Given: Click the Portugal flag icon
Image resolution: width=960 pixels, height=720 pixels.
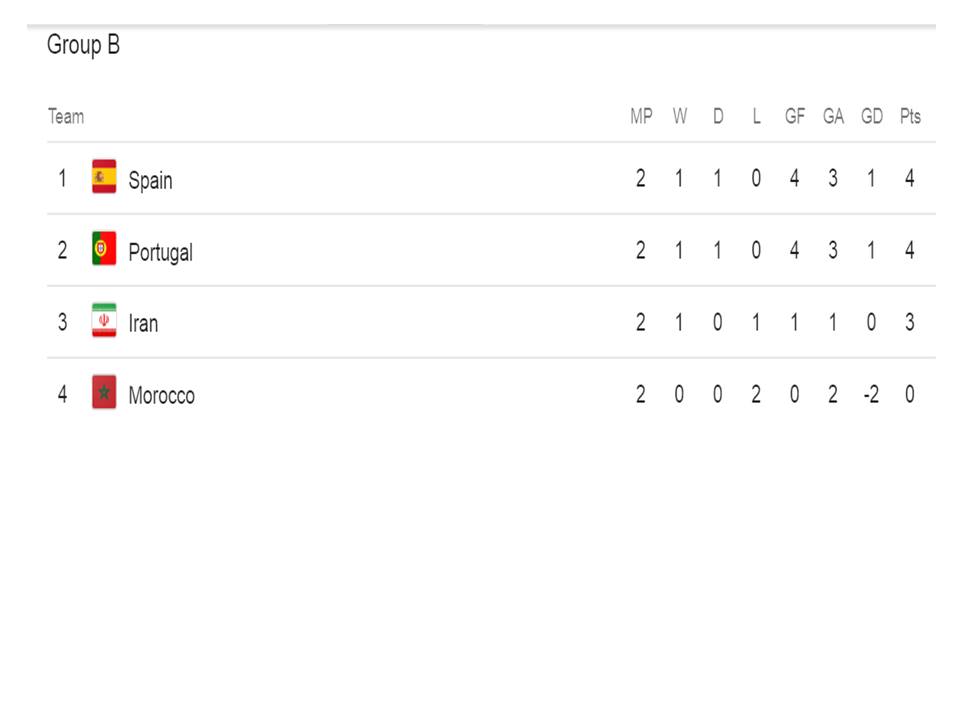Looking at the screenshot, I should point(104,248).
